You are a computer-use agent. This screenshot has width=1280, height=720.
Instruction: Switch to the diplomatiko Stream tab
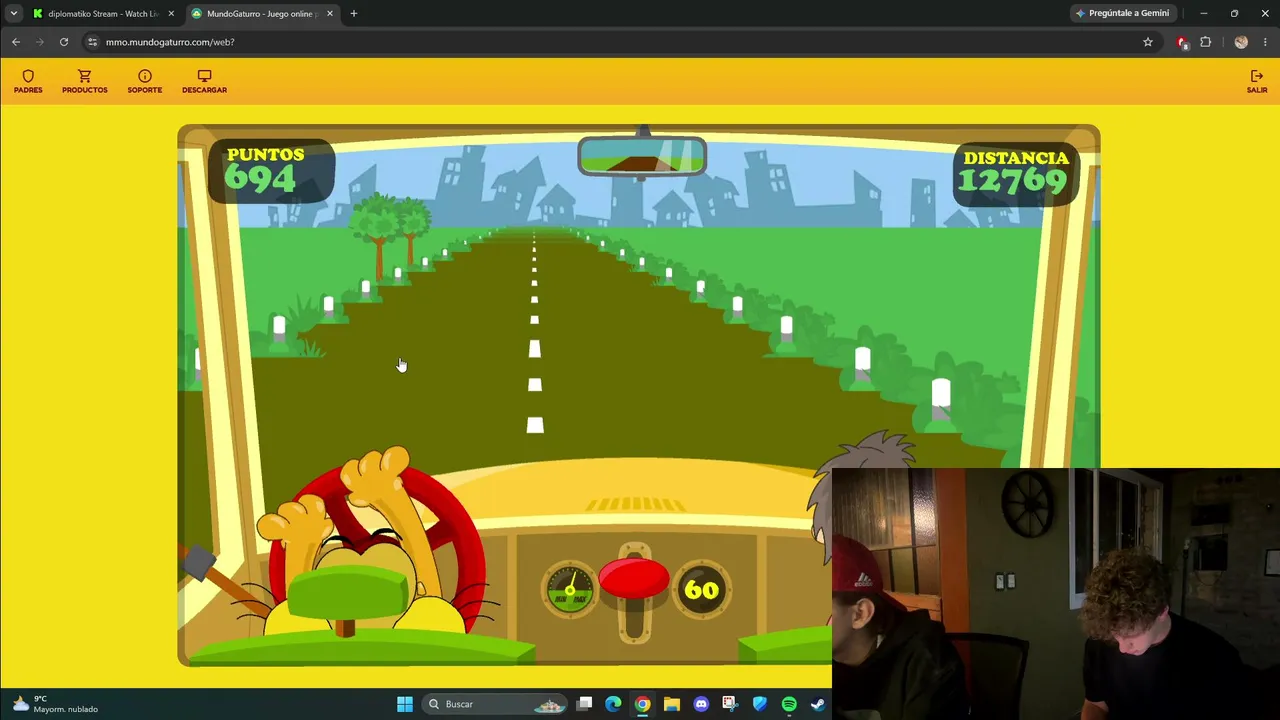click(x=104, y=13)
